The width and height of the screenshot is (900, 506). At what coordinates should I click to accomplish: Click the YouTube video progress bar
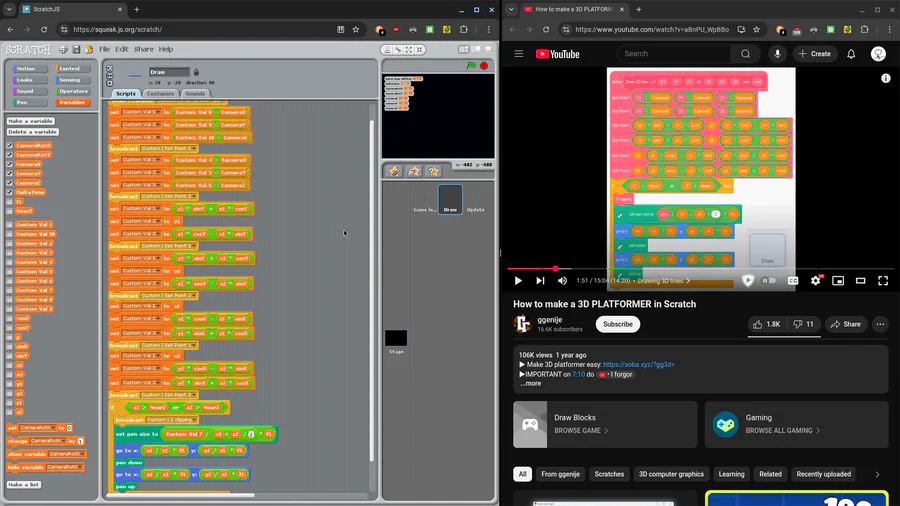tap(700, 268)
